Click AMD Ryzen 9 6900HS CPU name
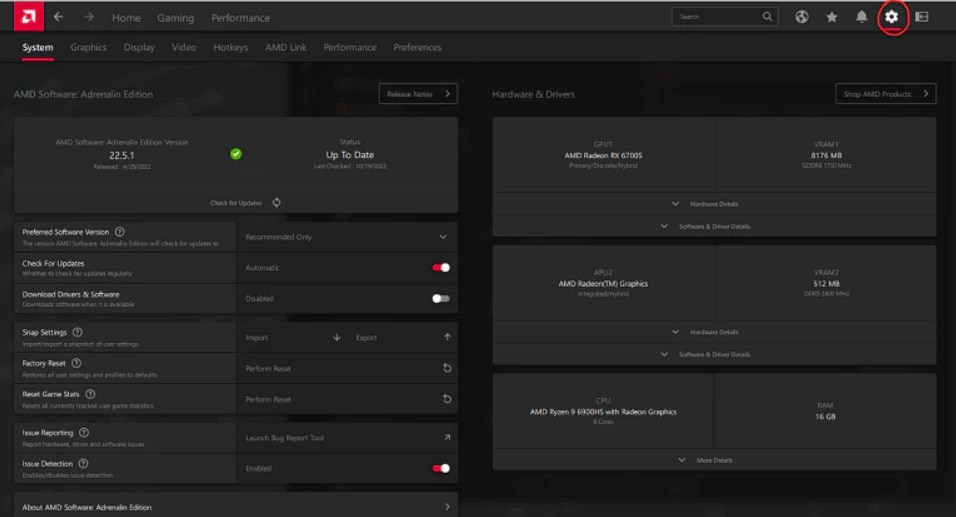Viewport: 956px width, 517px height. 603,412
